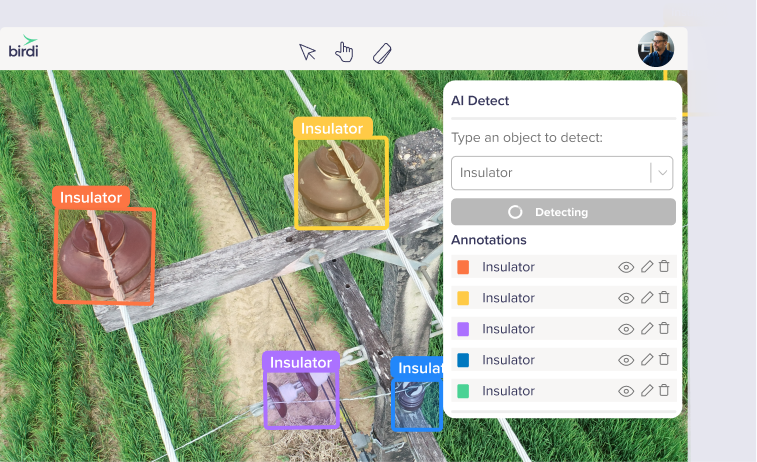Click the dropdown chevron arrow
757x462 pixels.
point(662,173)
